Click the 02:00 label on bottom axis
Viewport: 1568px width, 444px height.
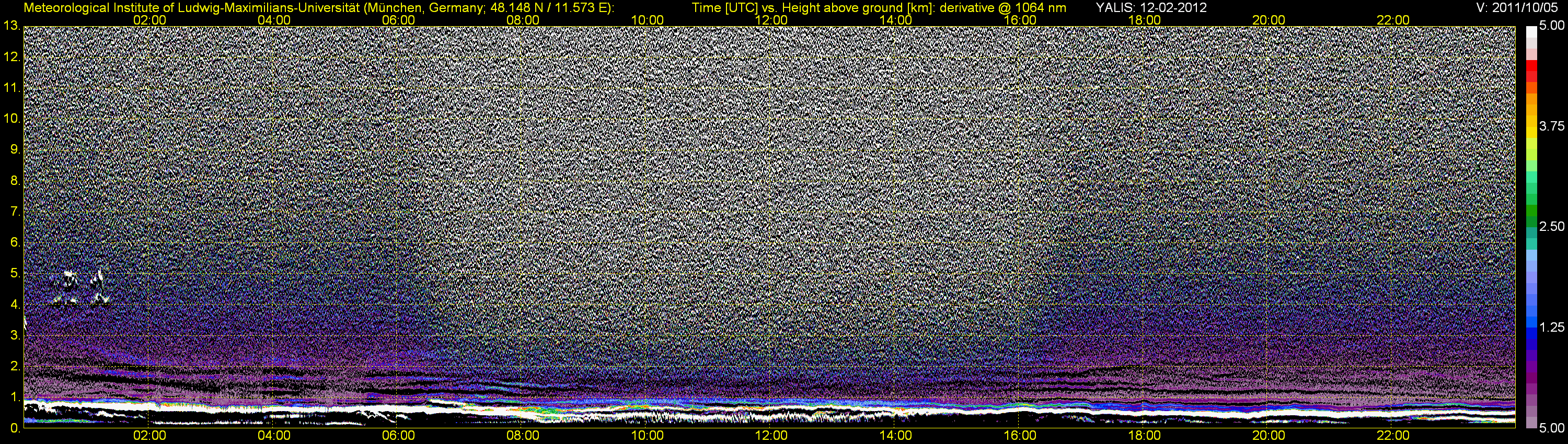pos(149,436)
